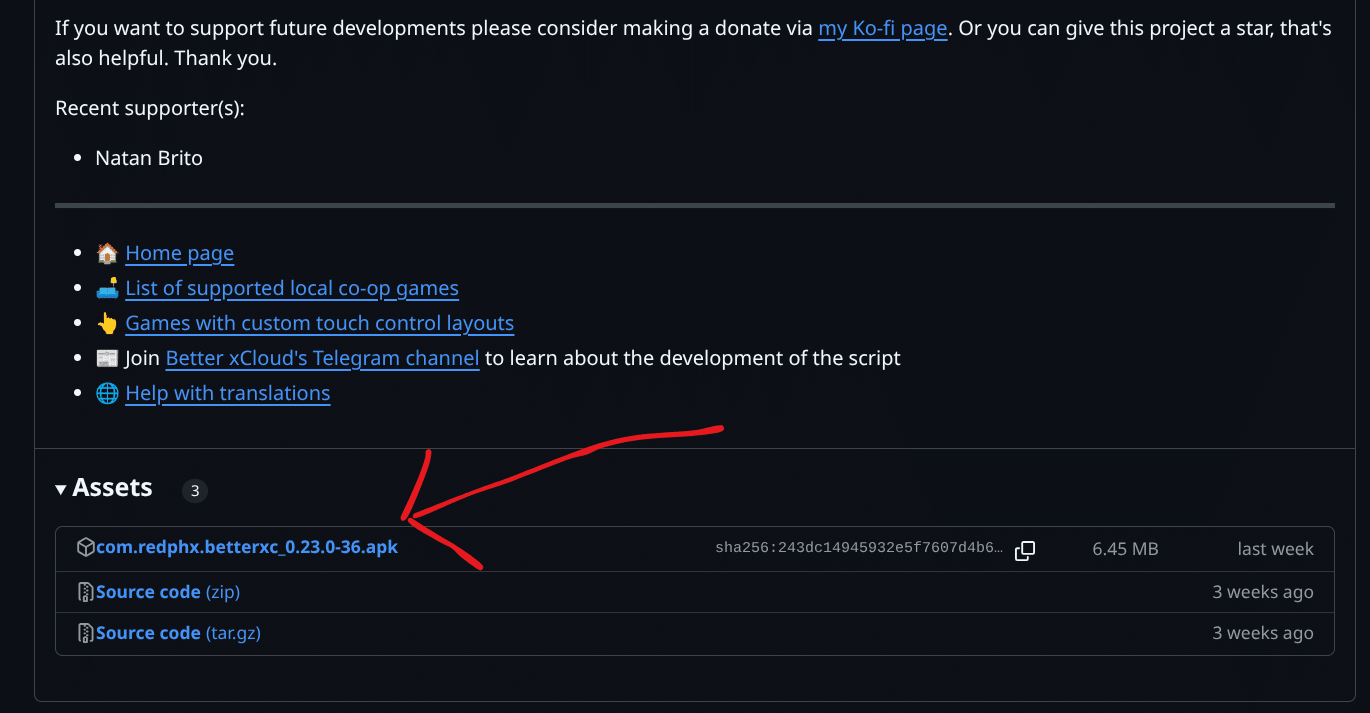Click the '3 weeks ago' timestamp for zip

[x=1263, y=592]
